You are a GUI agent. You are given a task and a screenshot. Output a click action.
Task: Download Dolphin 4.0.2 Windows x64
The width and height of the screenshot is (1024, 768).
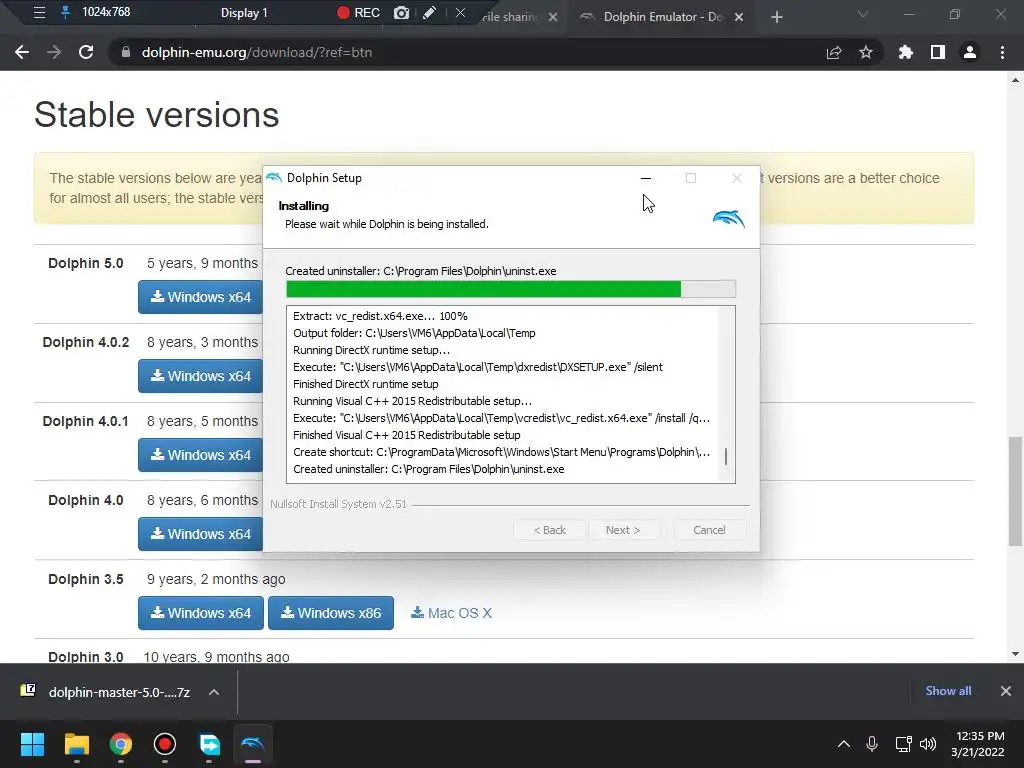pyautogui.click(x=200, y=376)
